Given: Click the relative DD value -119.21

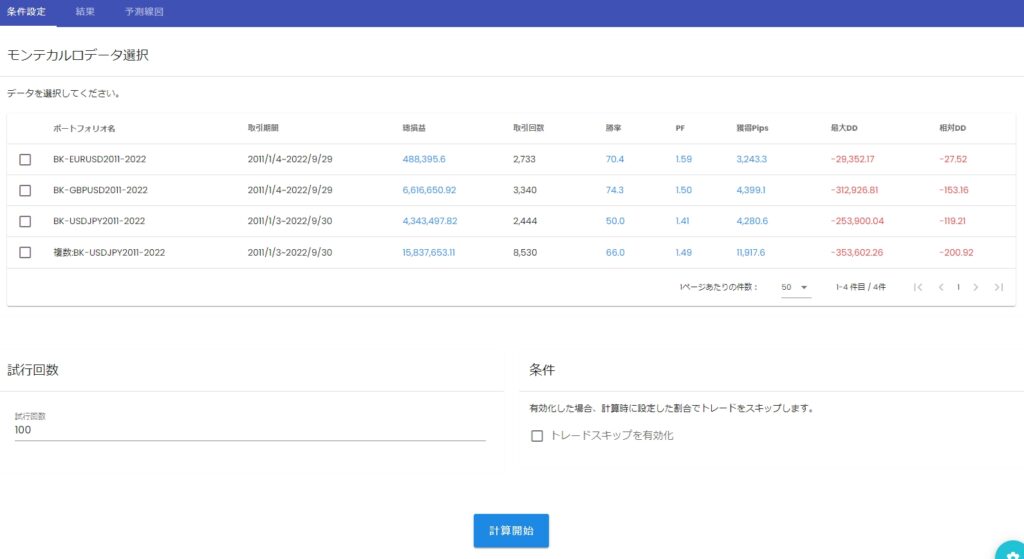Looking at the screenshot, I should click(x=952, y=221).
